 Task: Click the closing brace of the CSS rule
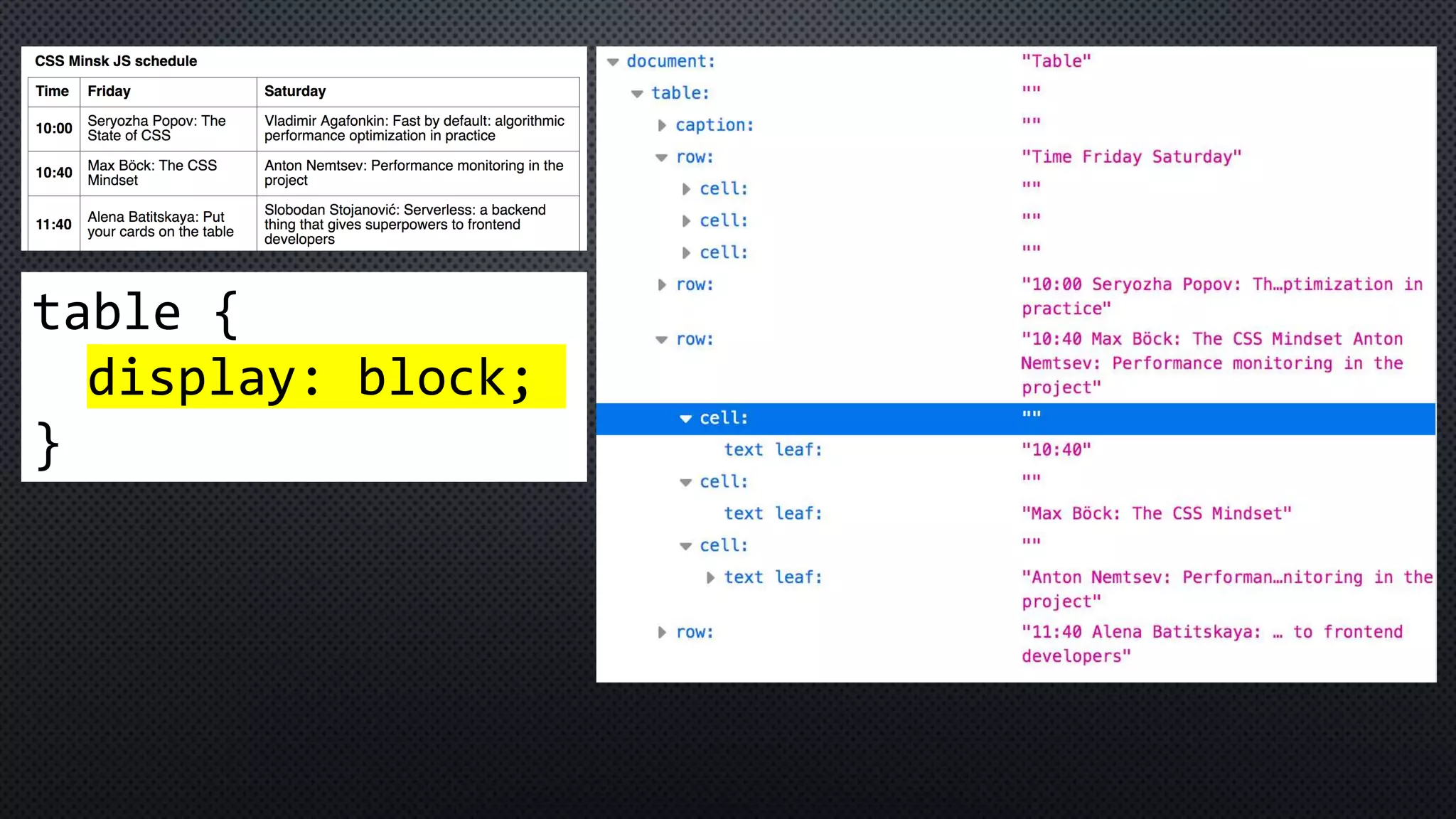pyautogui.click(x=48, y=445)
